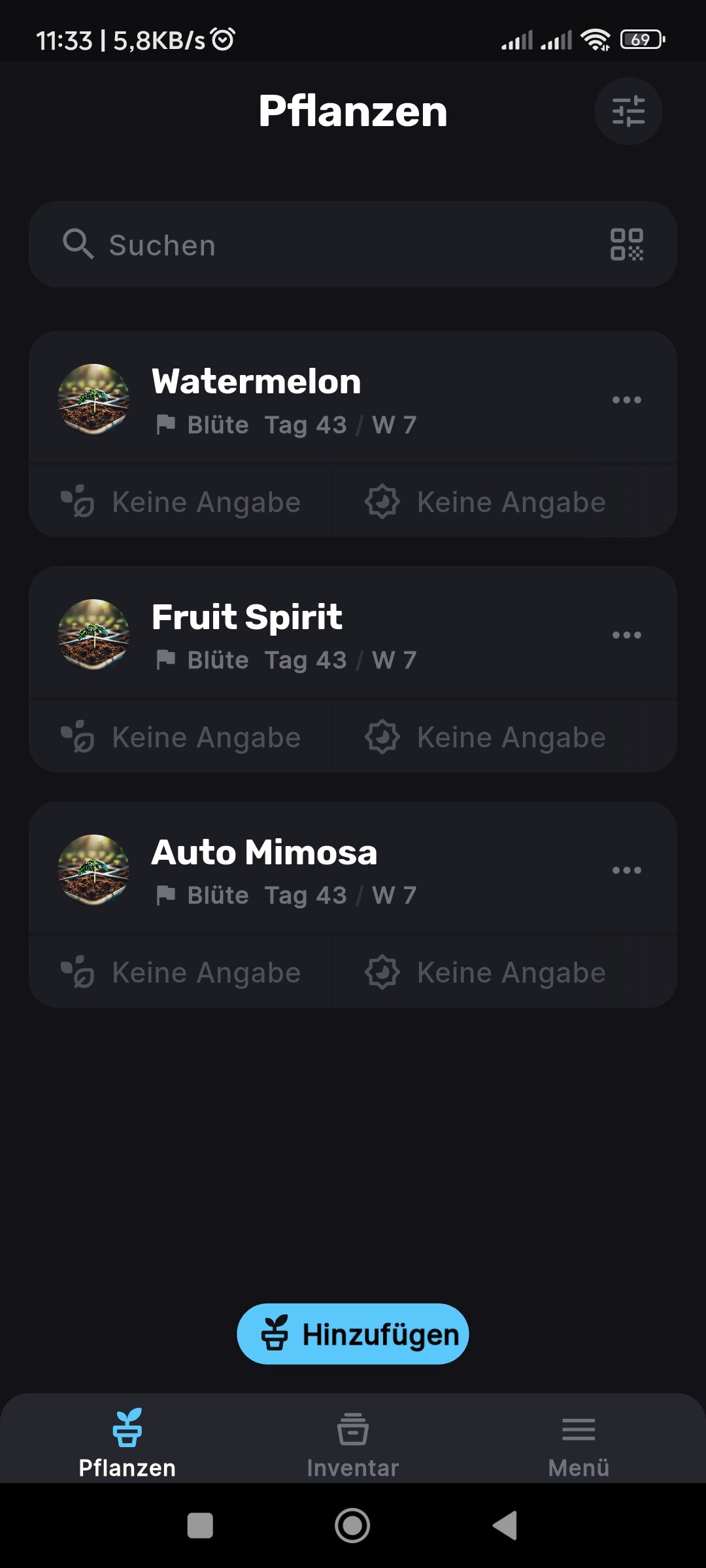
Task: Select the Auto Mimosa plant image
Action: 93,870
